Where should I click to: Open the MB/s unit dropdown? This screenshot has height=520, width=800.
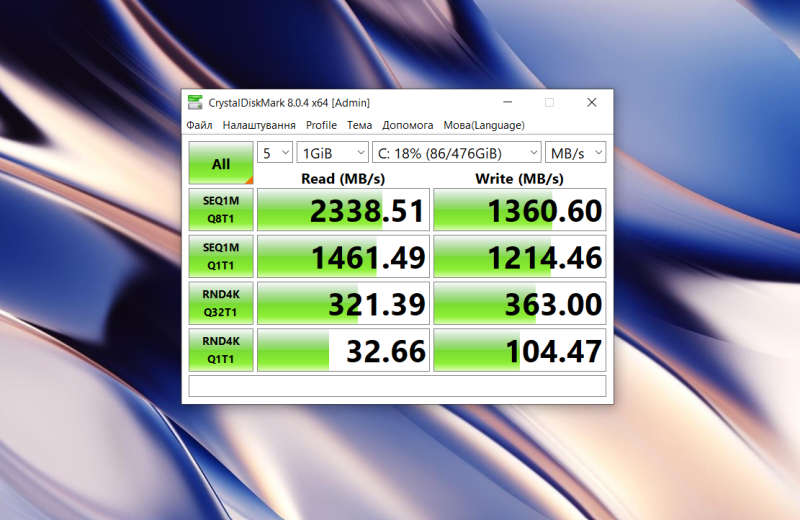click(576, 153)
